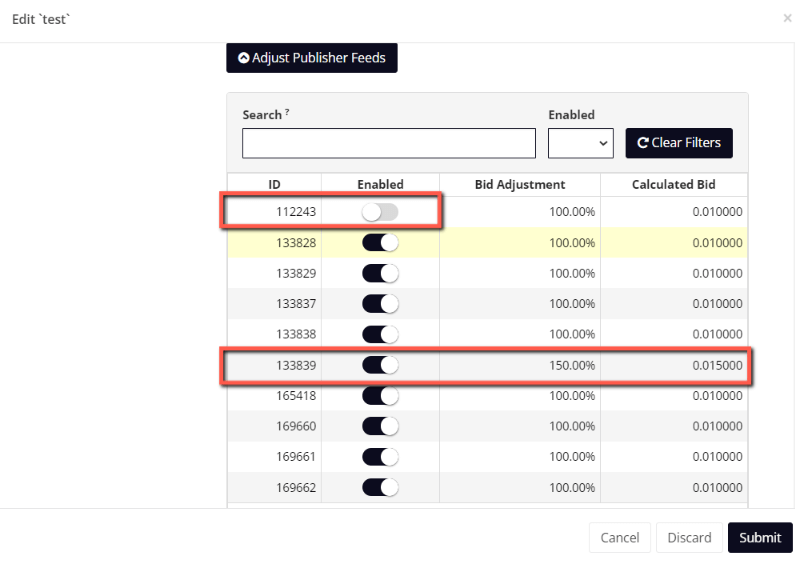Click the Calculated Bid column header
This screenshot has height=564, width=795.
pyautogui.click(x=673, y=185)
